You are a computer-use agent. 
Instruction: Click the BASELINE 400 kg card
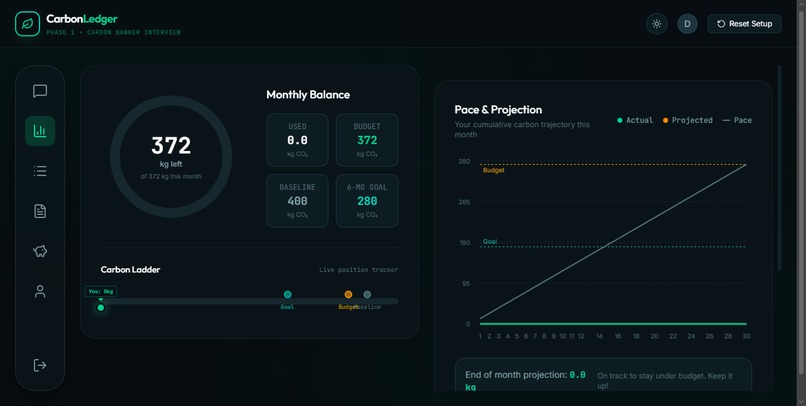tap(297, 201)
